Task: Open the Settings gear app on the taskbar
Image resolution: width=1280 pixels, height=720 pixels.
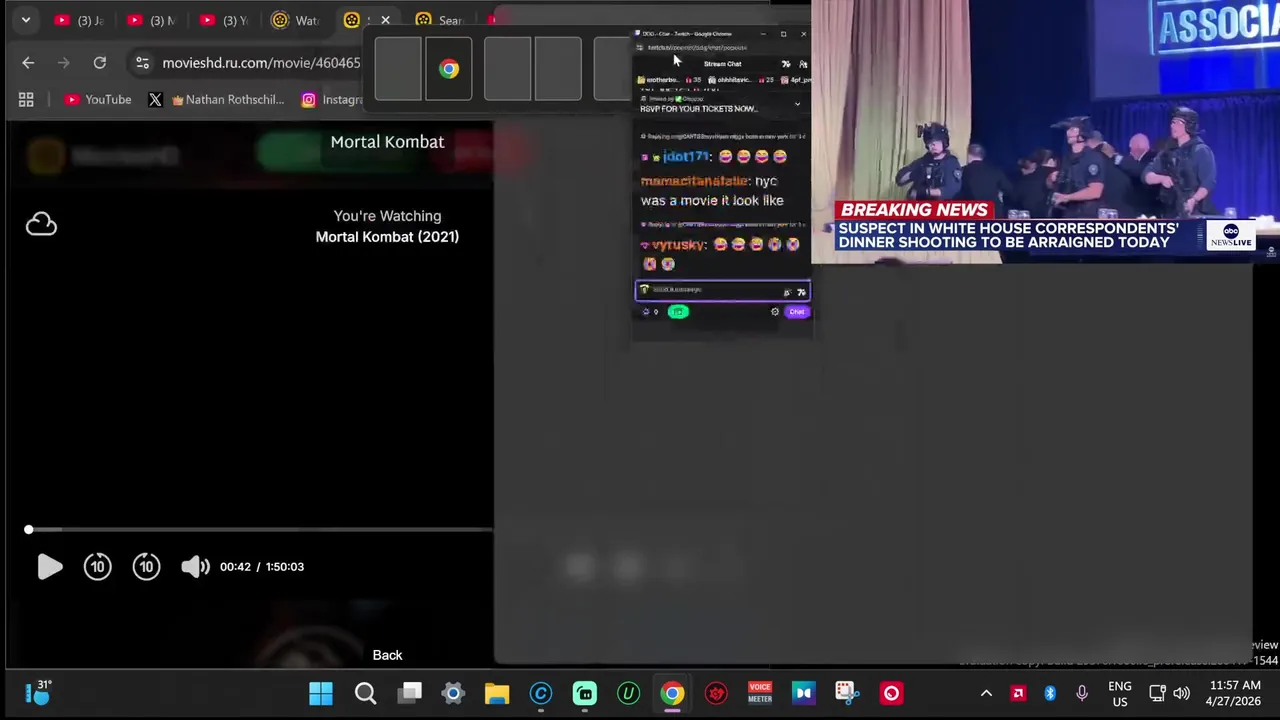Action: pos(453,693)
